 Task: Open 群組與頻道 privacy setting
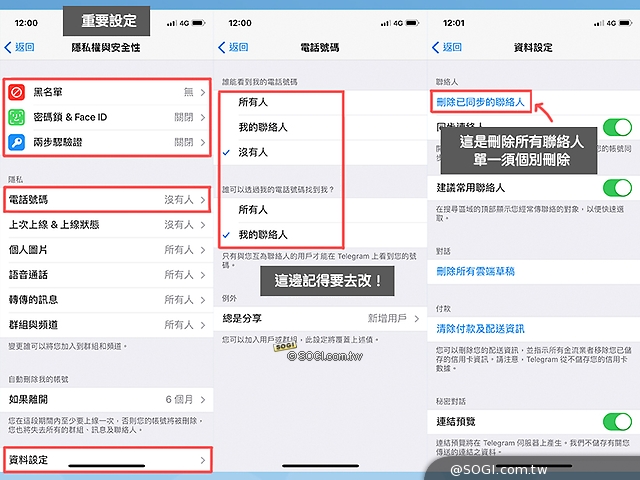(107, 325)
